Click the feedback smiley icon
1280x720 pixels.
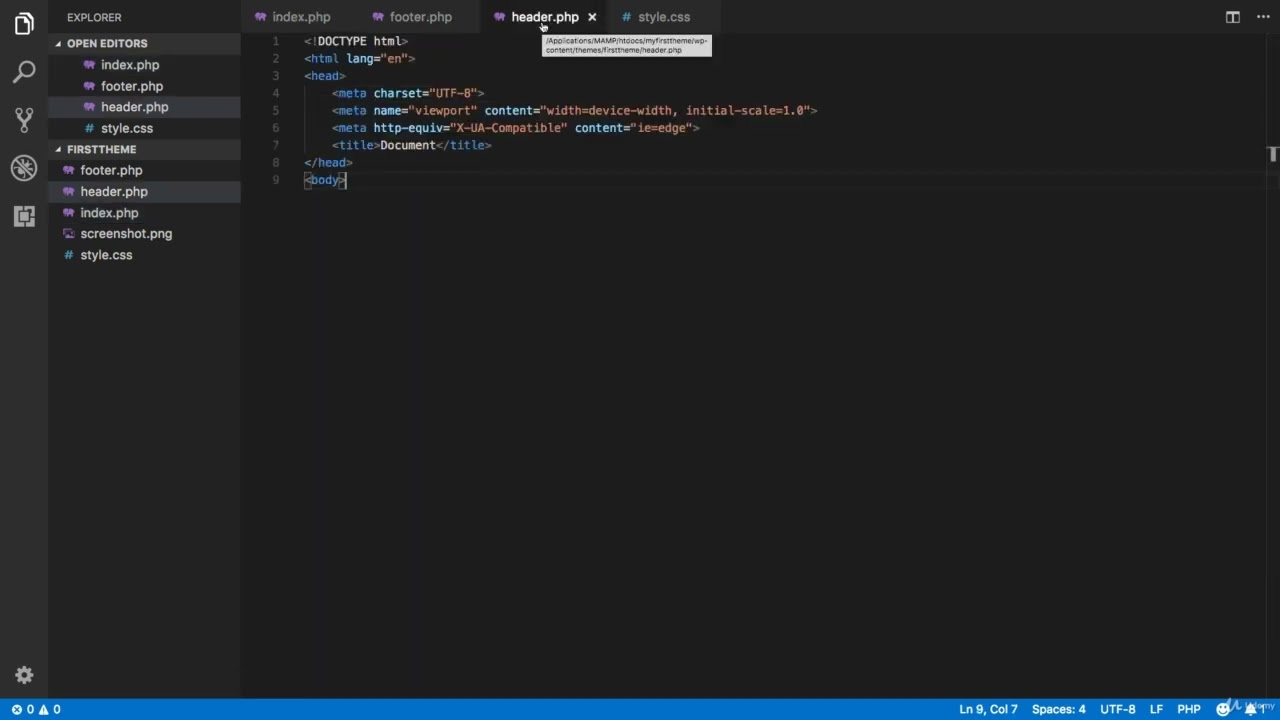1222,709
